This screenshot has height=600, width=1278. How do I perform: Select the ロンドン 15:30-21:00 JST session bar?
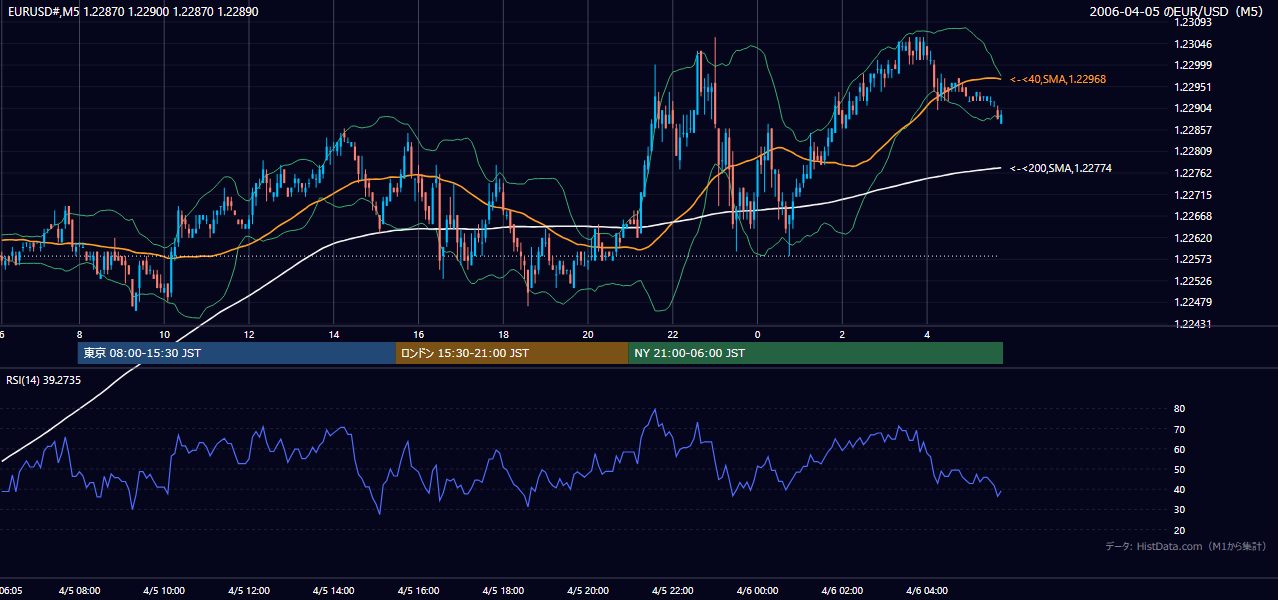coord(512,353)
